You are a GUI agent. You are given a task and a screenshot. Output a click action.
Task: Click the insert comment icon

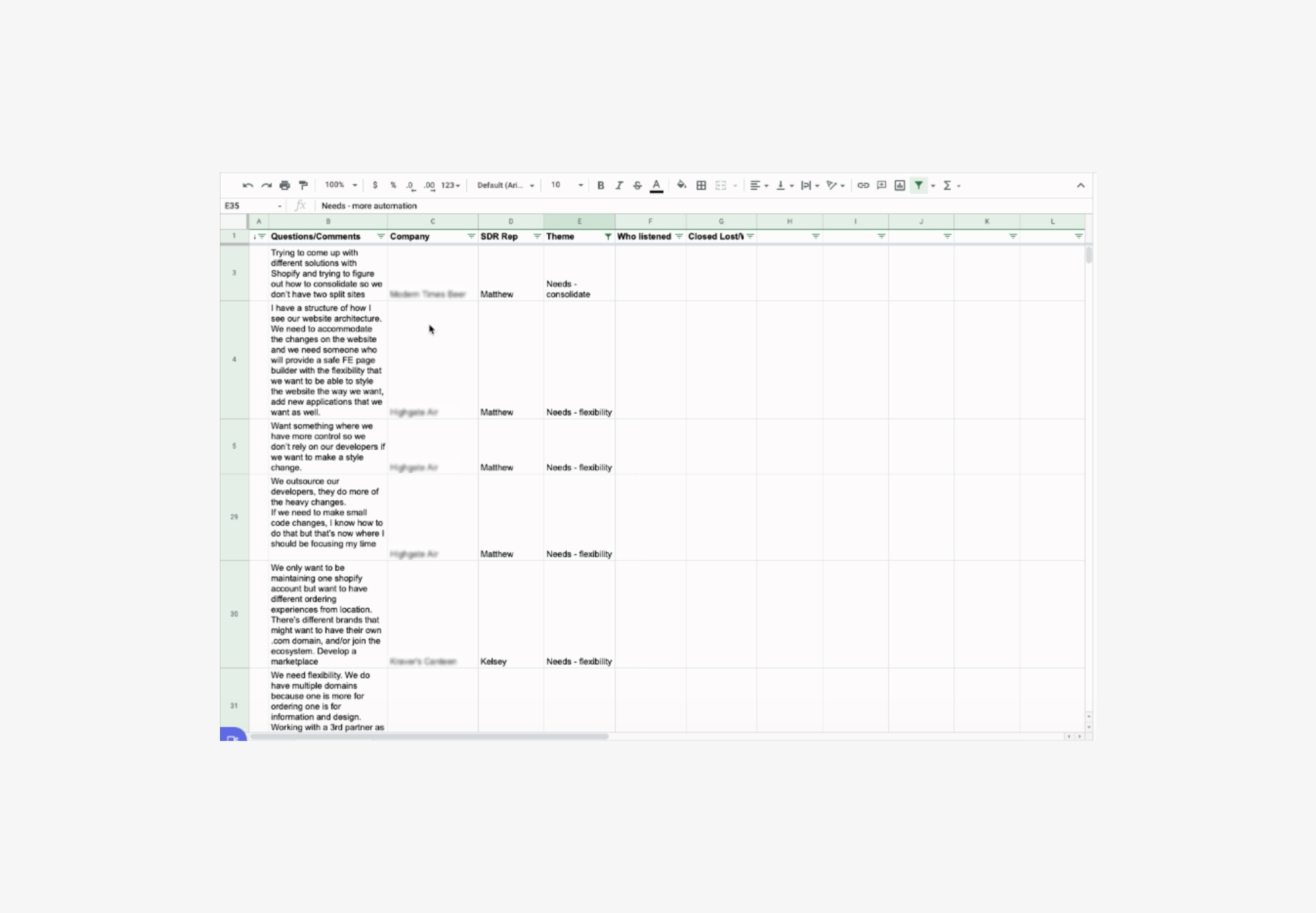coord(881,185)
